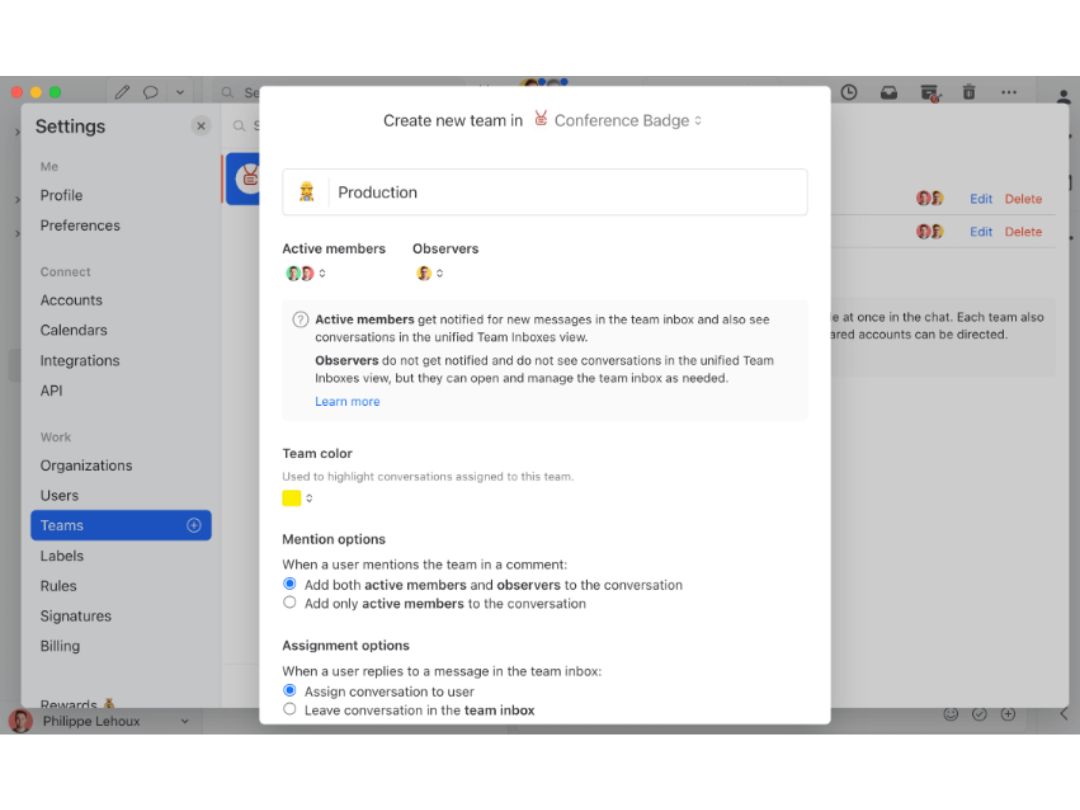Open the Active members selector
The height and width of the screenshot is (810, 1080).
(x=305, y=273)
